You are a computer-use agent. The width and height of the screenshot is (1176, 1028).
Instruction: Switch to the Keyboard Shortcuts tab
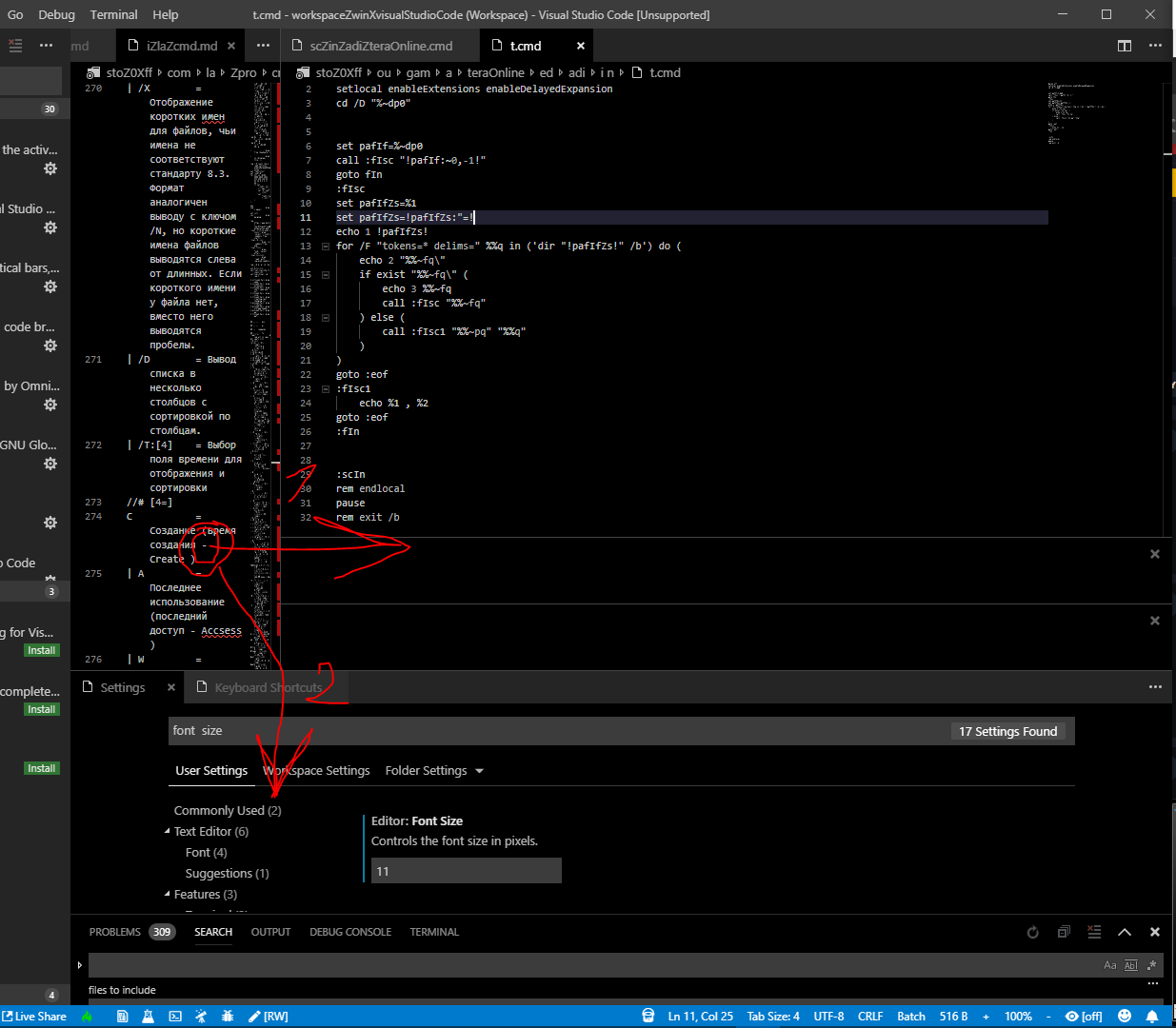point(268,686)
